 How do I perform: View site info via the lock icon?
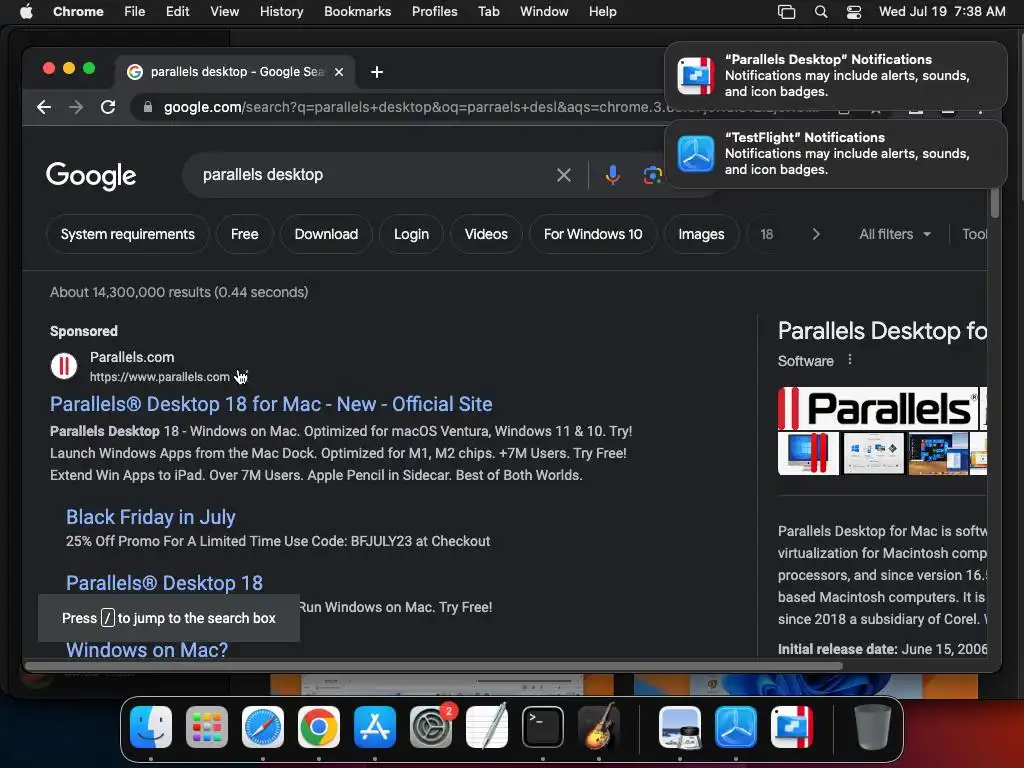(148, 107)
